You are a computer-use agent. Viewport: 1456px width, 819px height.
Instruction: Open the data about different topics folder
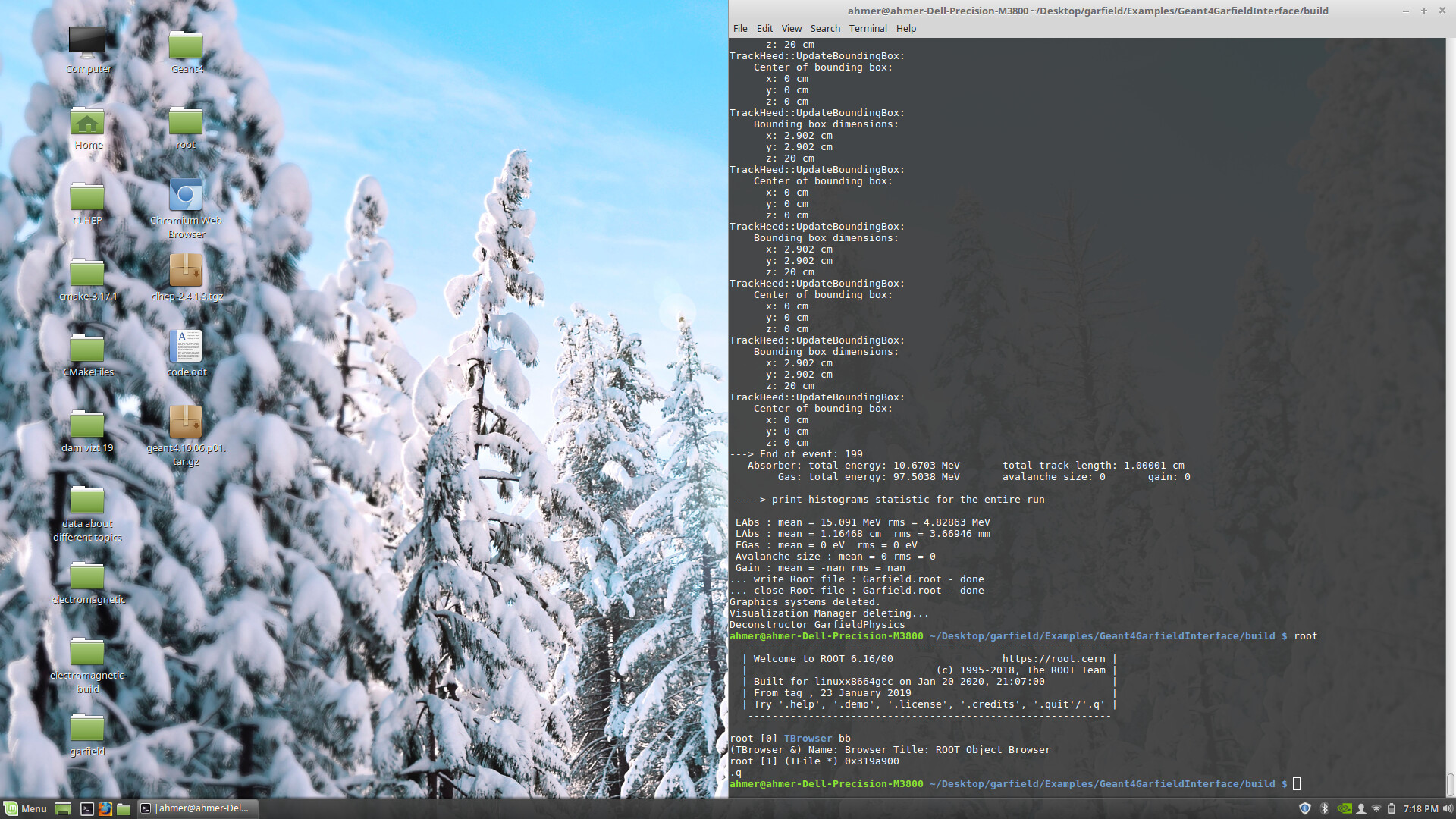coord(87,513)
